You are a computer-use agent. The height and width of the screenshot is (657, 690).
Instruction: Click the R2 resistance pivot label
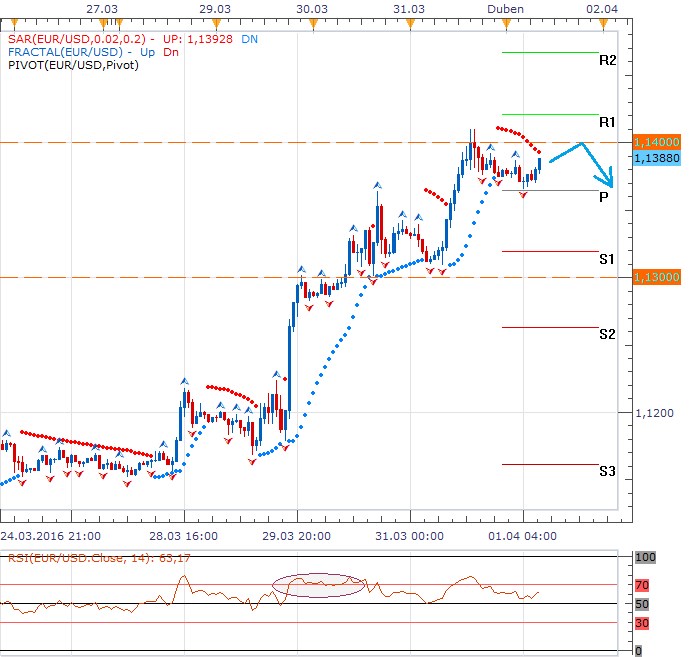click(607, 61)
